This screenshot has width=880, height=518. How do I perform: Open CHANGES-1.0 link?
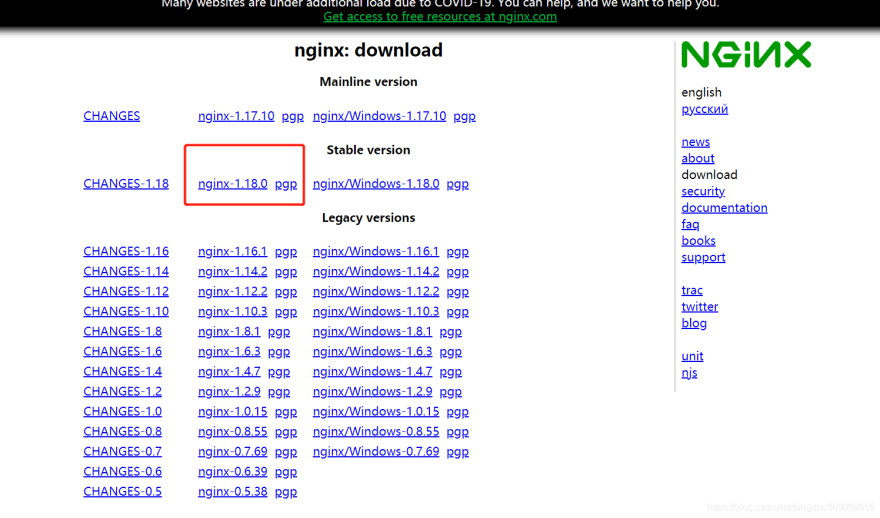pos(122,411)
